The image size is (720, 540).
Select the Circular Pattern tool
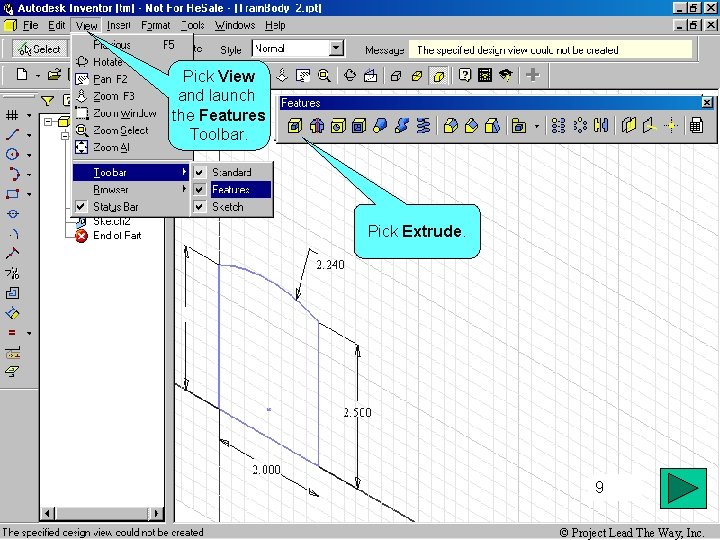580,125
